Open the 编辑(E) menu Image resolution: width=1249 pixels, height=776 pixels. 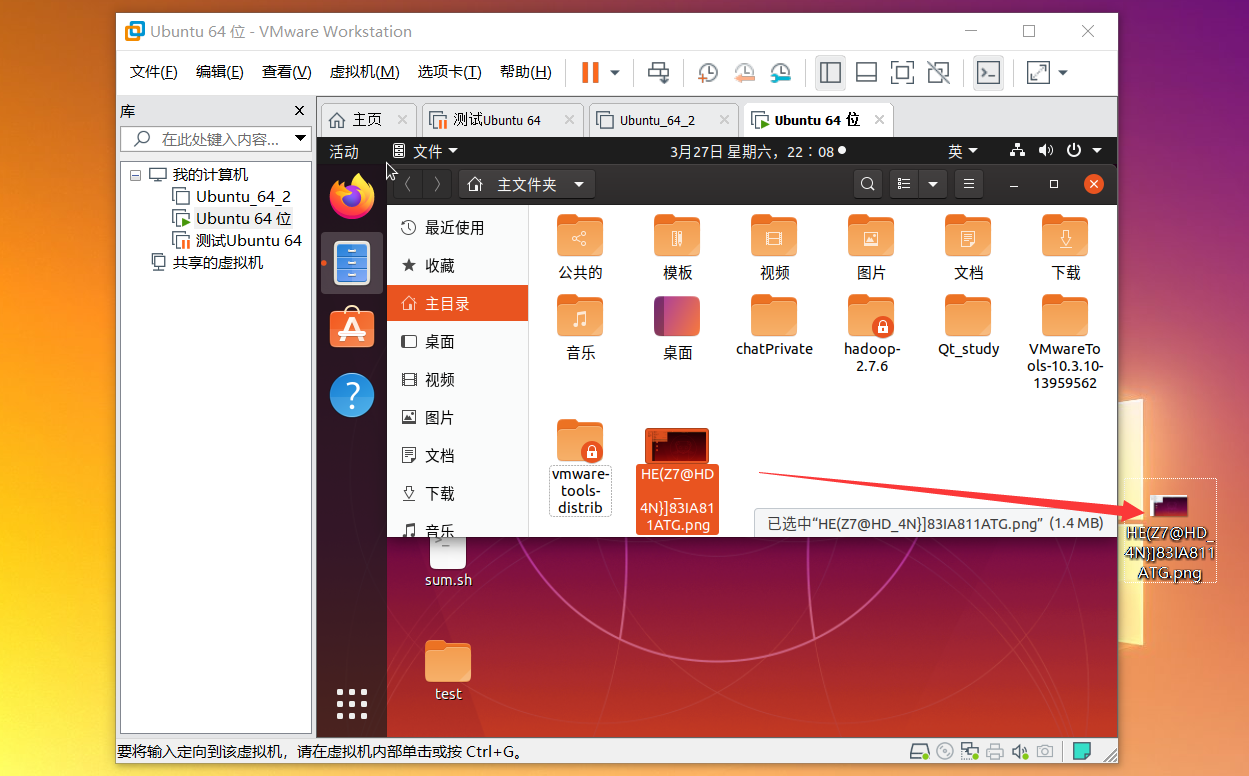220,72
